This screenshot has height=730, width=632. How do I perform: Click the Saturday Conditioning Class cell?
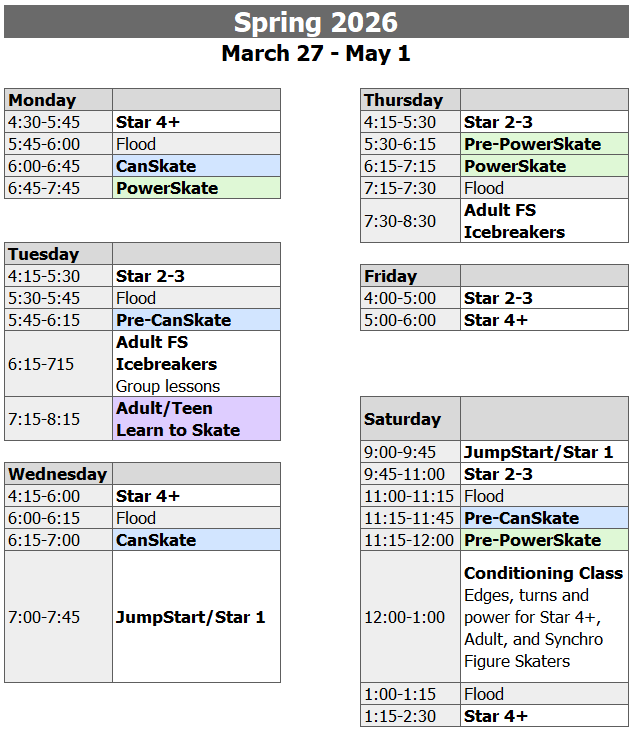(x=544, y=617)
